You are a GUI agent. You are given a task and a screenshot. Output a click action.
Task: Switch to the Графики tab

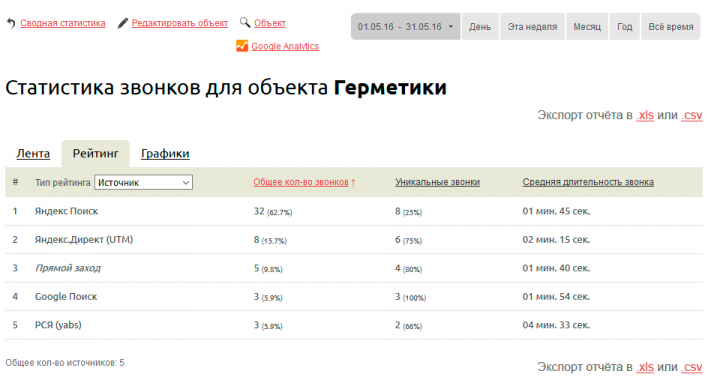(165, 154)
